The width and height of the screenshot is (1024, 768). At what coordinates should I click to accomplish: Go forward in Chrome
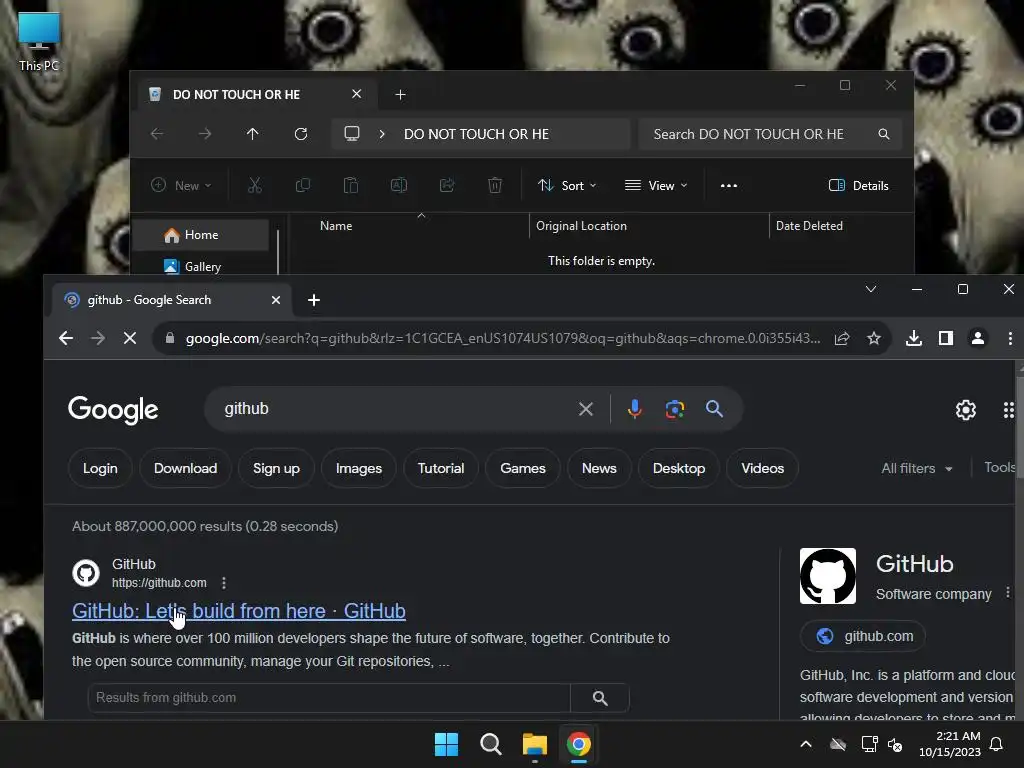pos(98,338)
